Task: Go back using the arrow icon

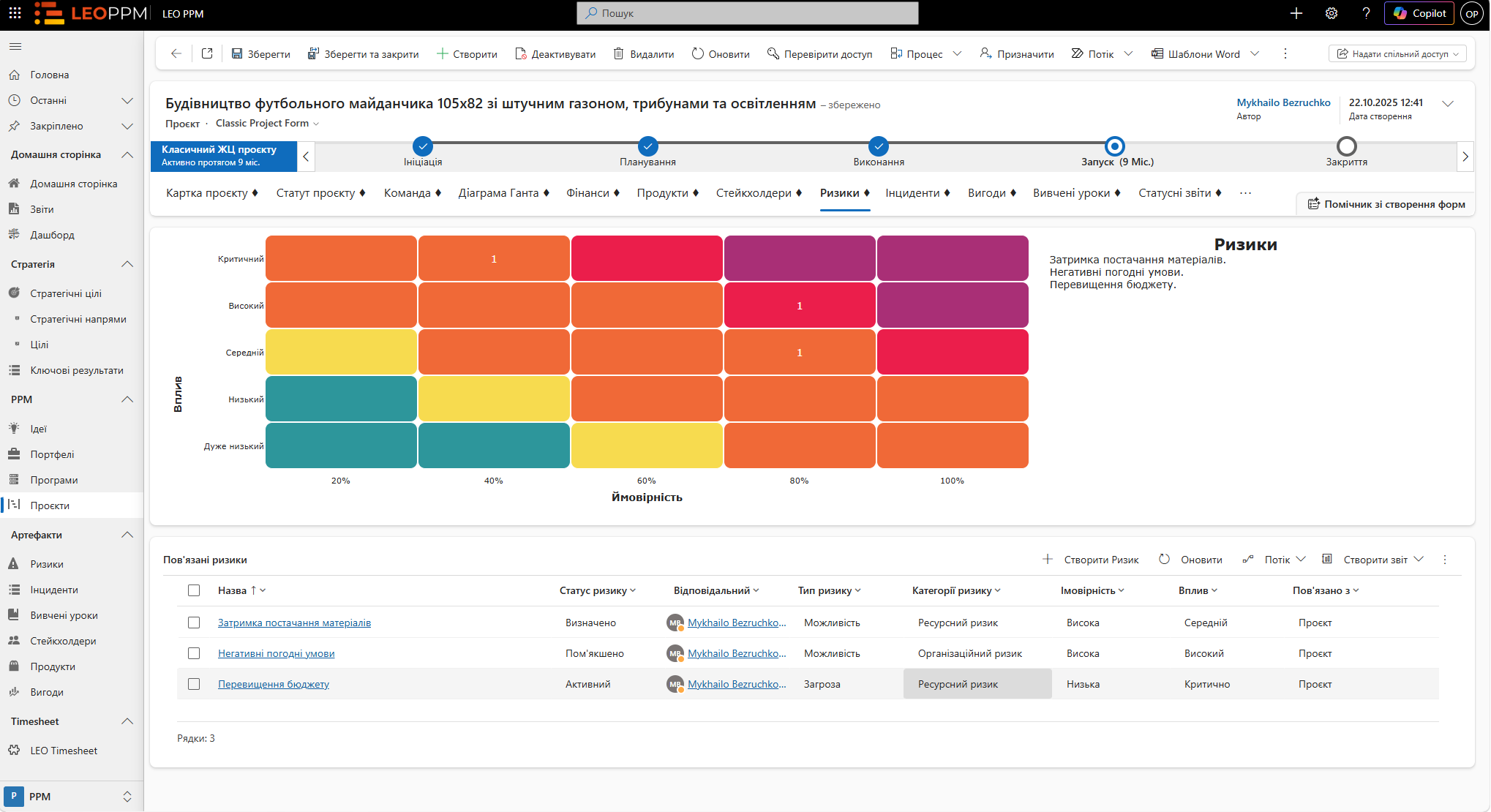Action: [176, 53]
